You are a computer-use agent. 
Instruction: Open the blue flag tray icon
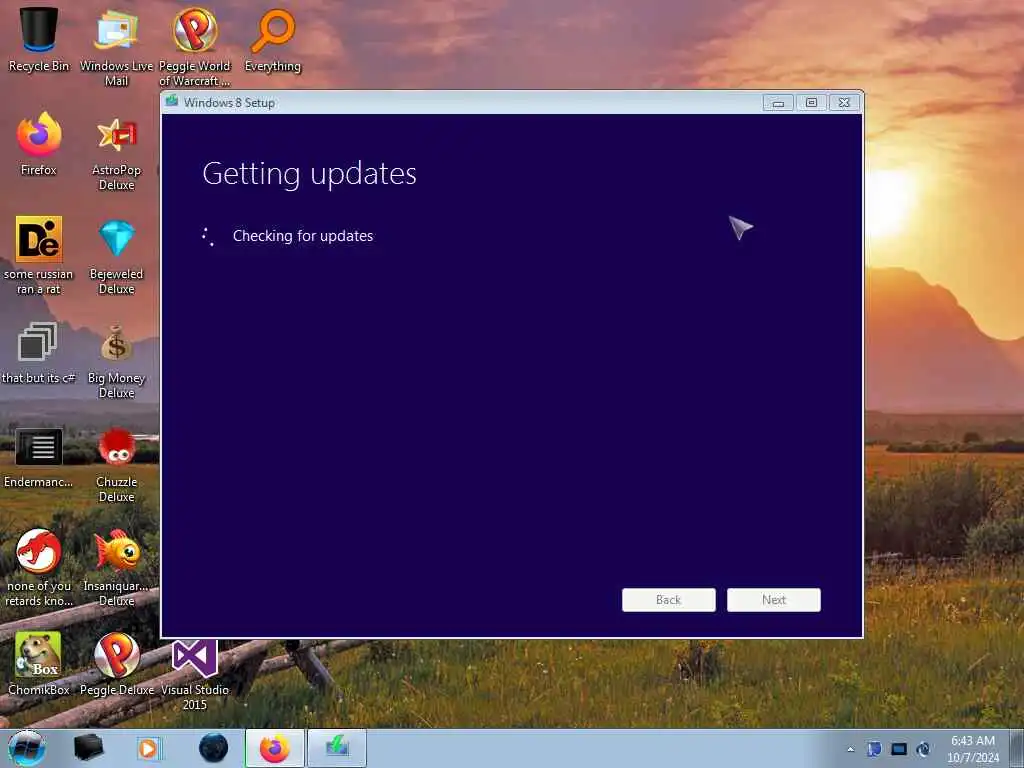[874, 749]
